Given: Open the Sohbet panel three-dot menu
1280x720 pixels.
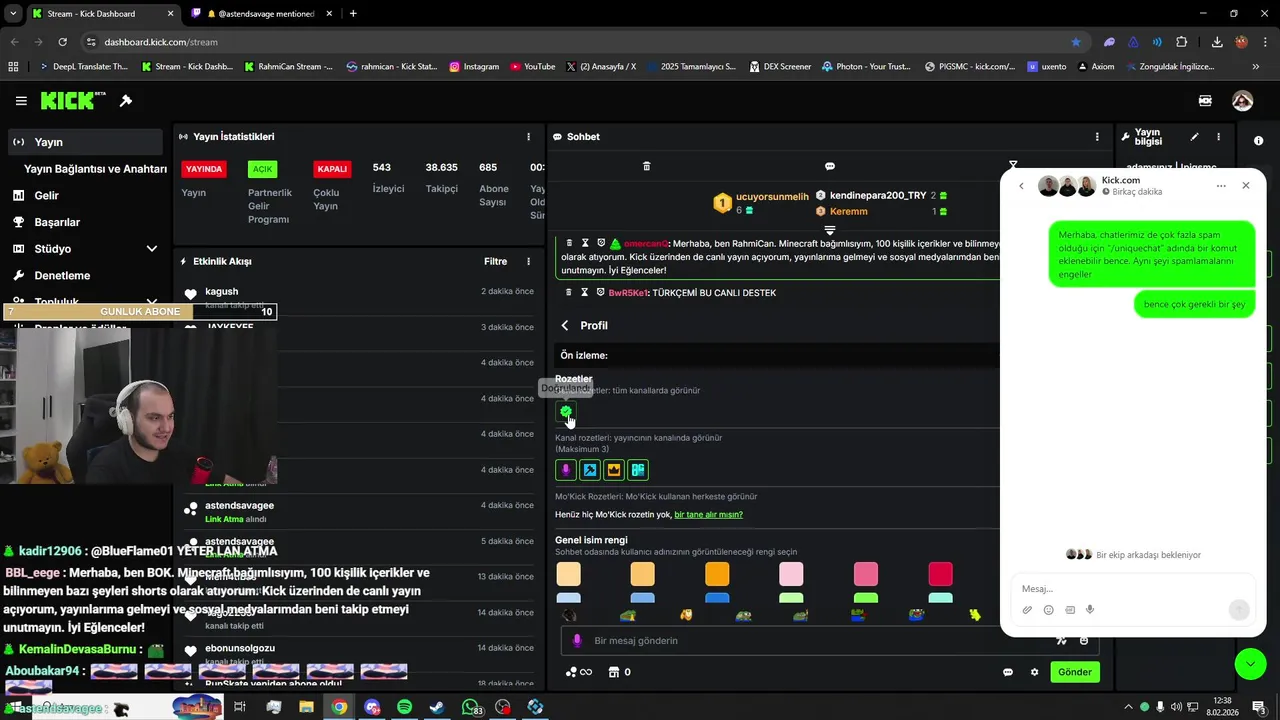Looking at the screenshot, I should (x=1097, y=137).
